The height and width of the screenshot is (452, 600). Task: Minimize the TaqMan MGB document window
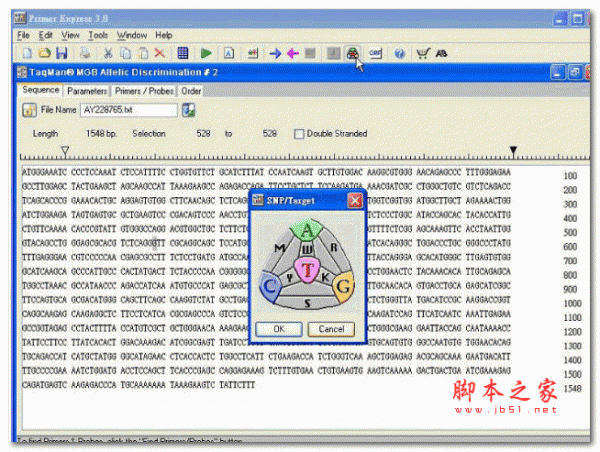click(557, 73)
